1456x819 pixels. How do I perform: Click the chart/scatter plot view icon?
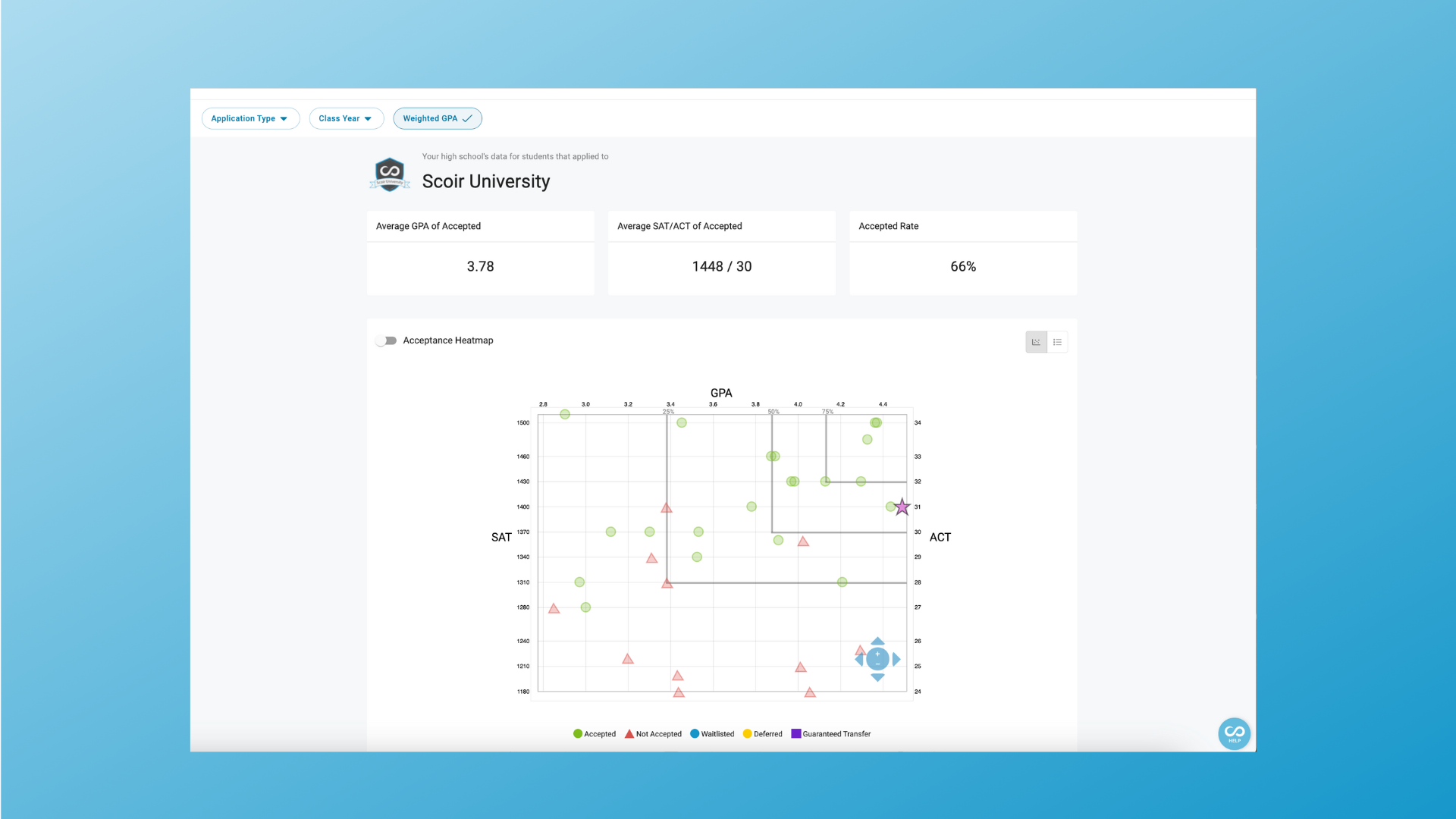pyautogui.click(x=1037, y=341)
